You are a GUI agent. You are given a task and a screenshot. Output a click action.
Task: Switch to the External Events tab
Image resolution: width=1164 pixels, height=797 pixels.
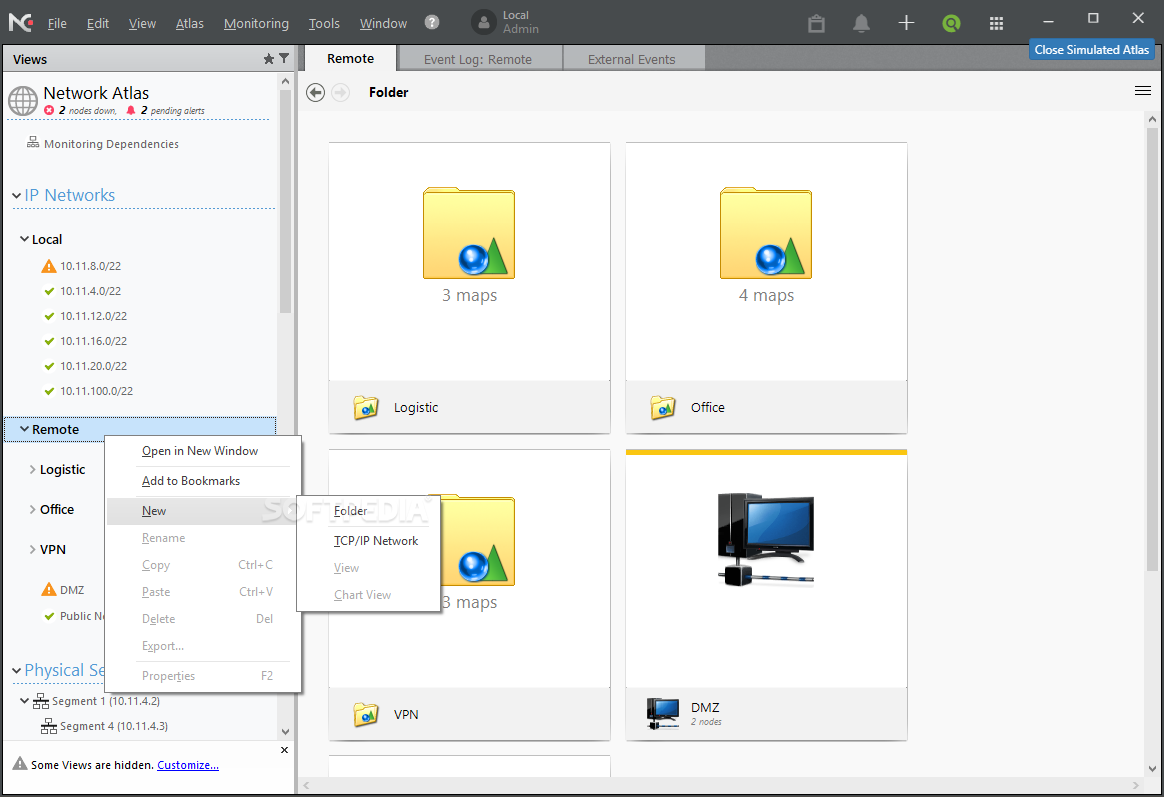click(632, 59)
